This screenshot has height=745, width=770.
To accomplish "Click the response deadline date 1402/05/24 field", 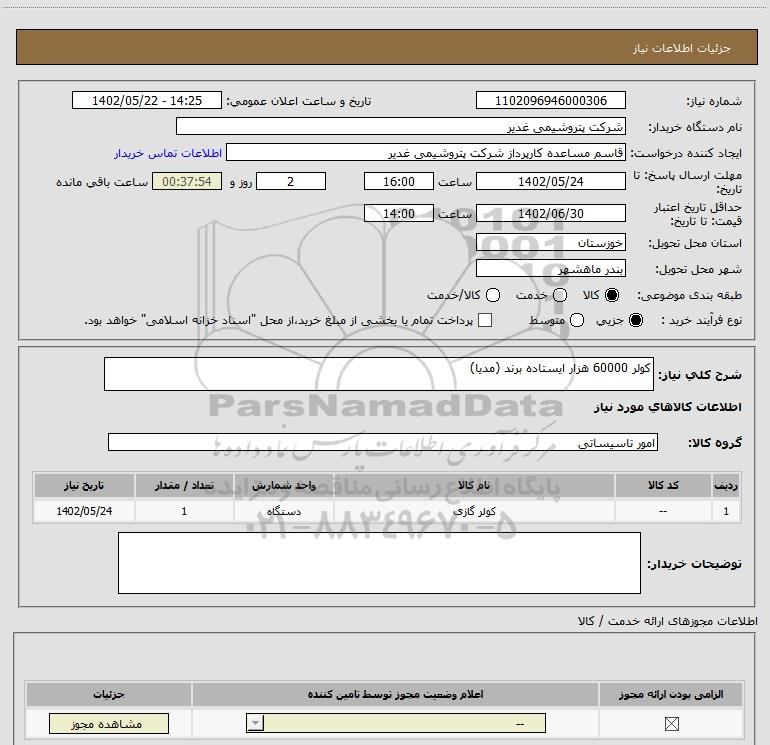I will click(x=550, y=181).
